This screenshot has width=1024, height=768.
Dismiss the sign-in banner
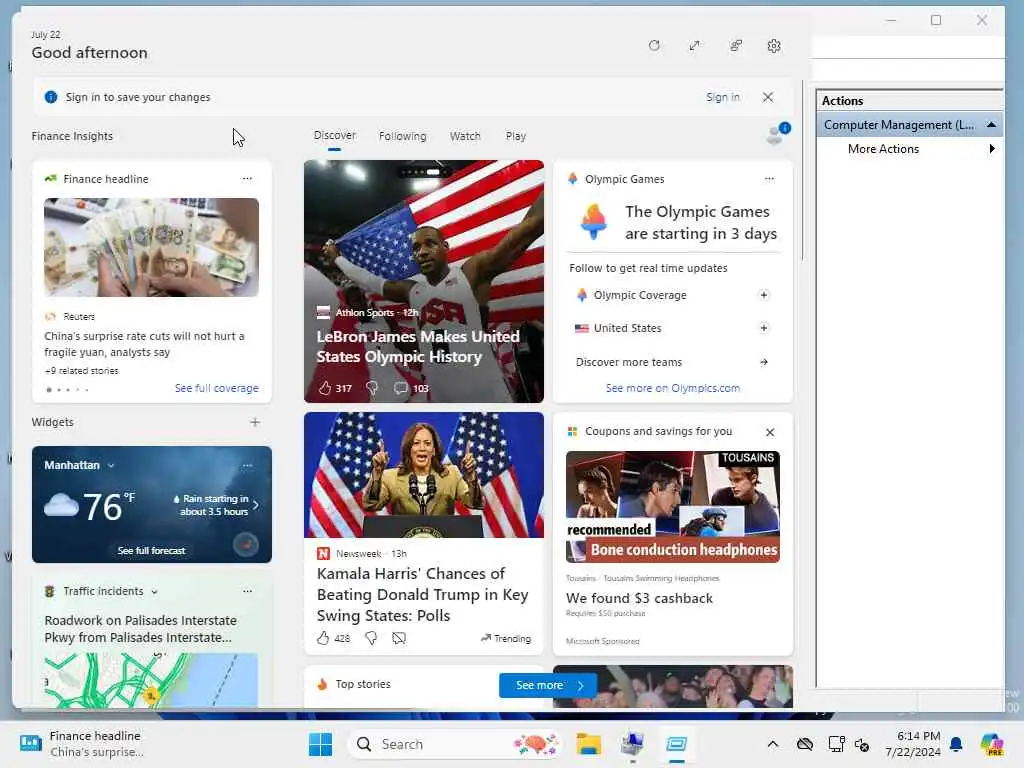pyautogui.click(x=768, y=97)
